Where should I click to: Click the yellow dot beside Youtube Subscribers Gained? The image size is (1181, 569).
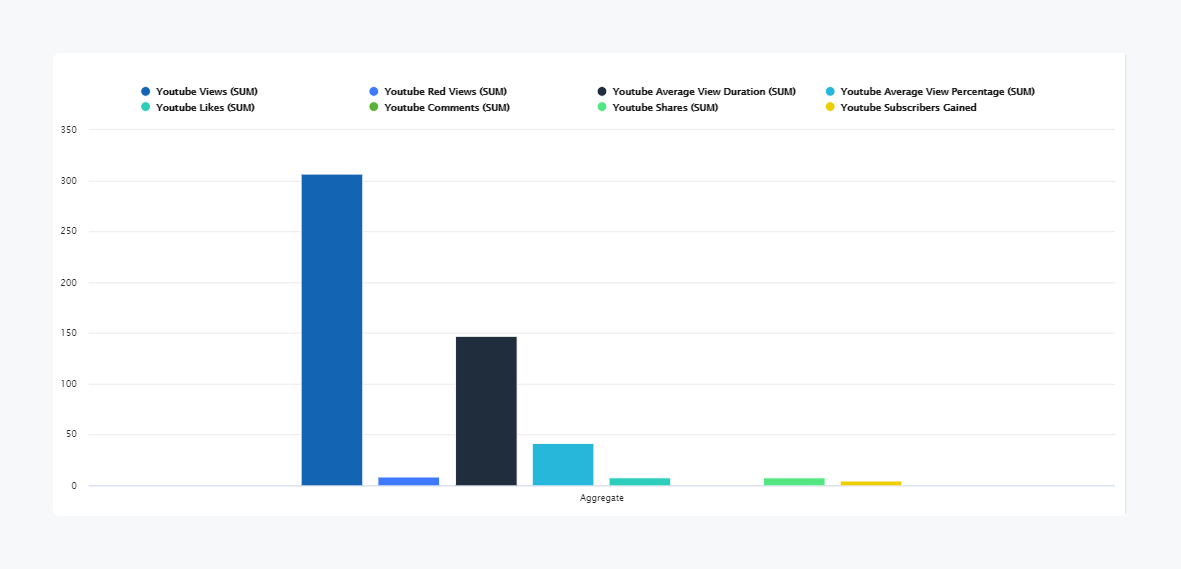point(830,108)
